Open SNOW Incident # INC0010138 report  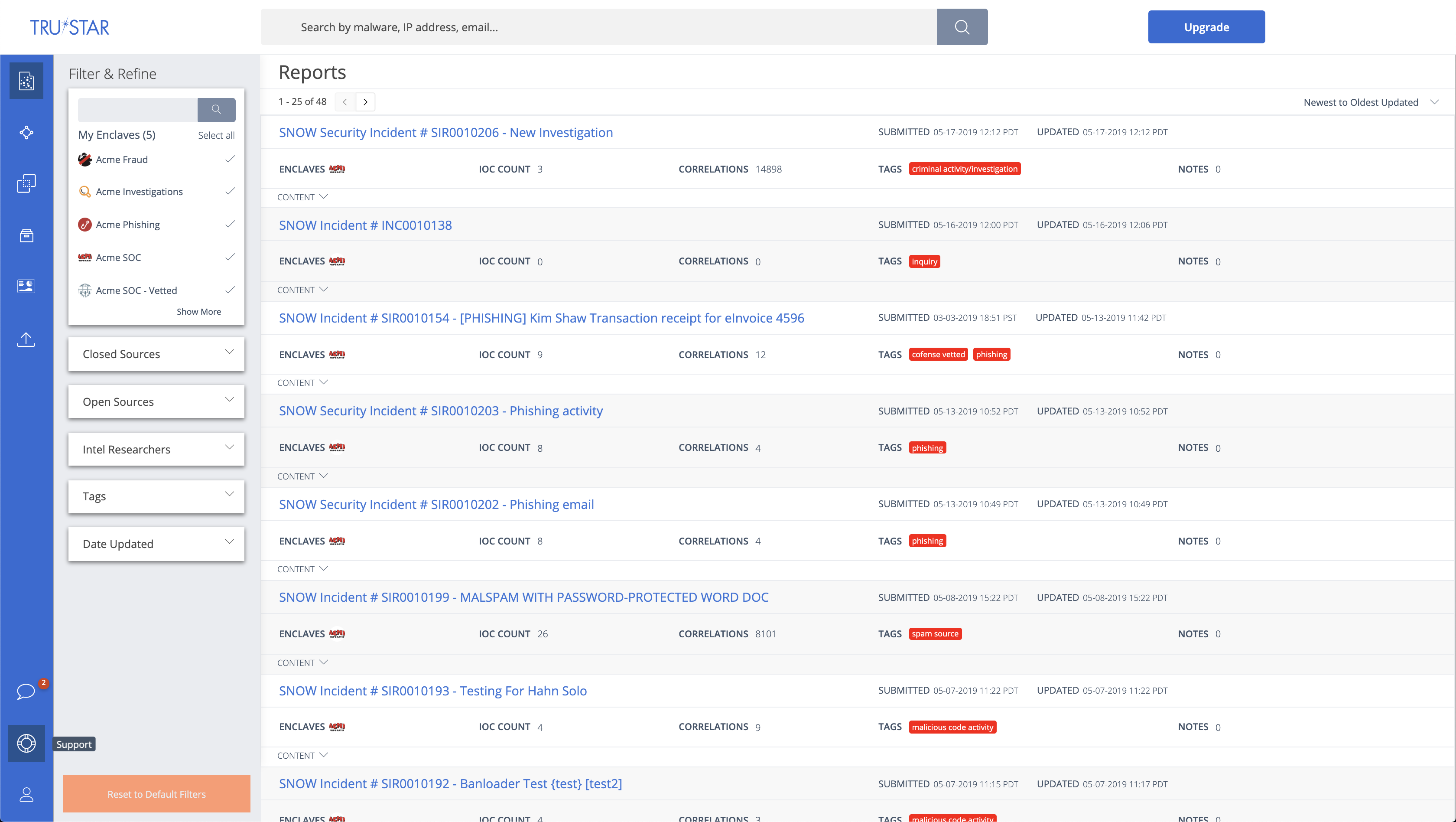tap(365, 225)
